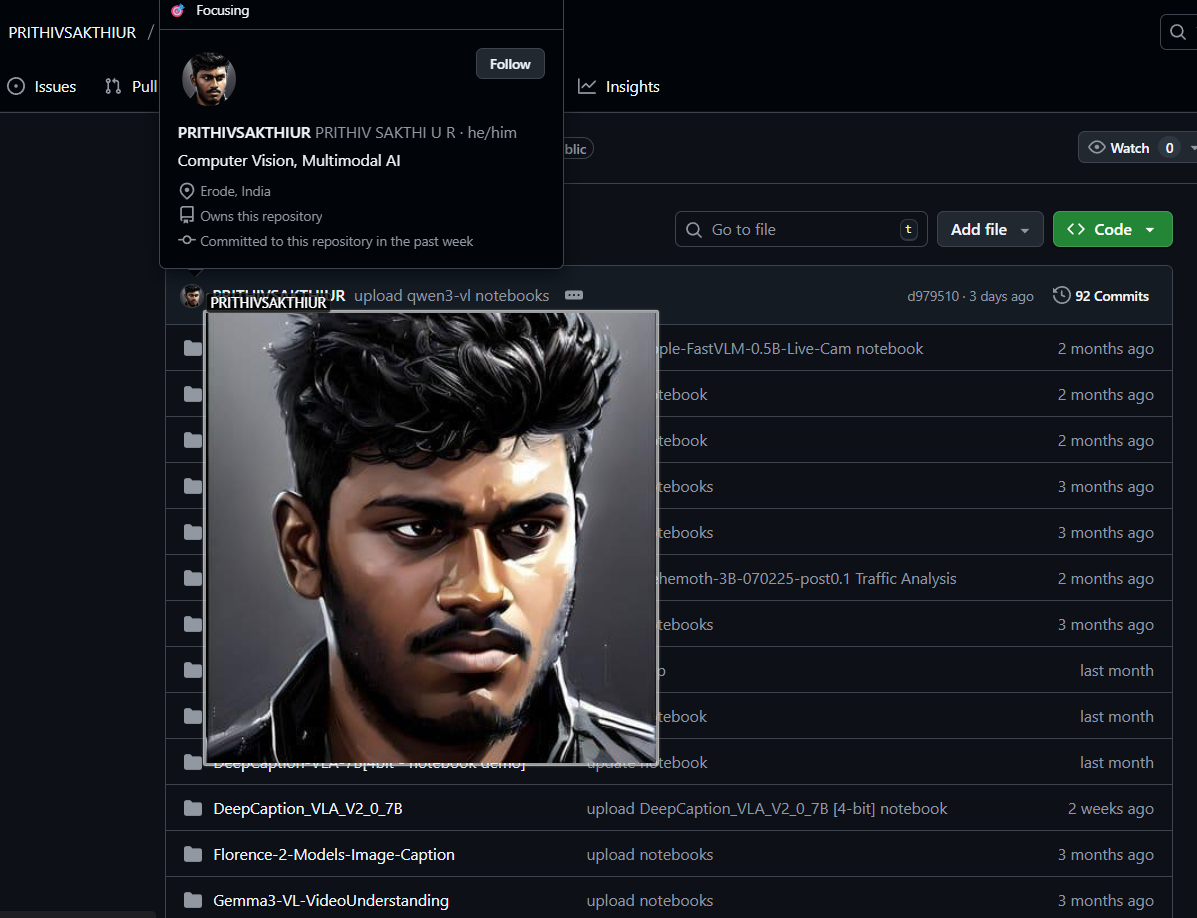This screenshot has width=1197, height=918.
Task: Open the green Code dropdown
Action: (x=1112, y=229)
